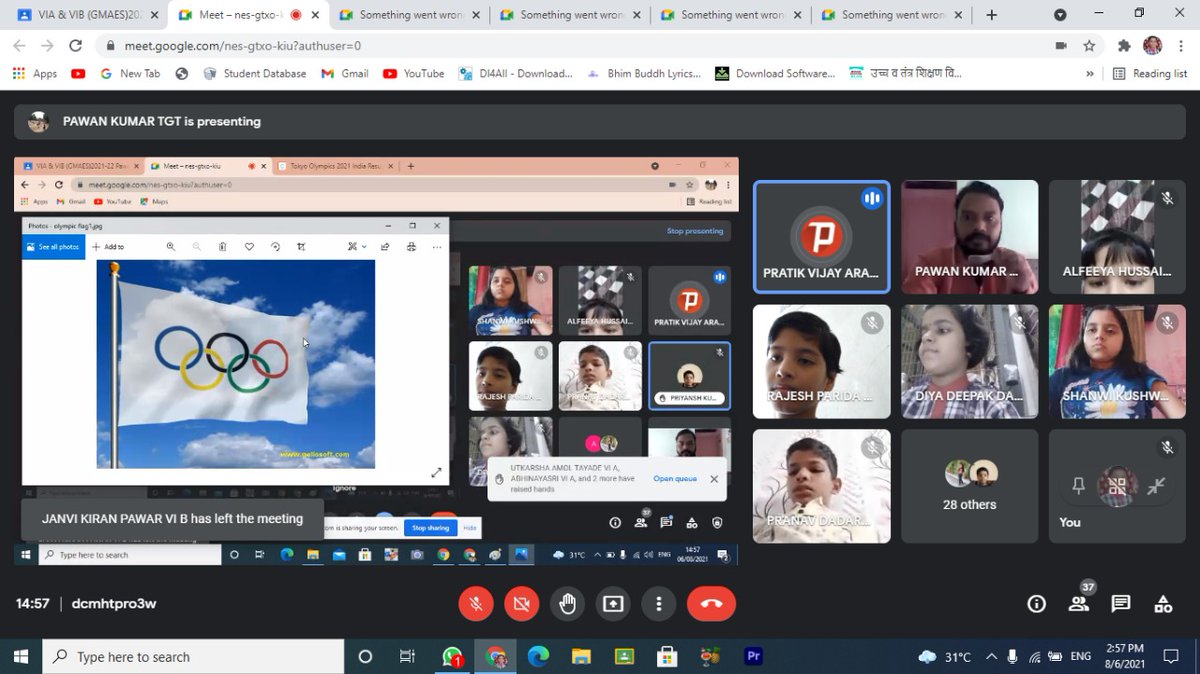
Task: Click the Present now screen-share icon
Action: (x=612, y=603)
